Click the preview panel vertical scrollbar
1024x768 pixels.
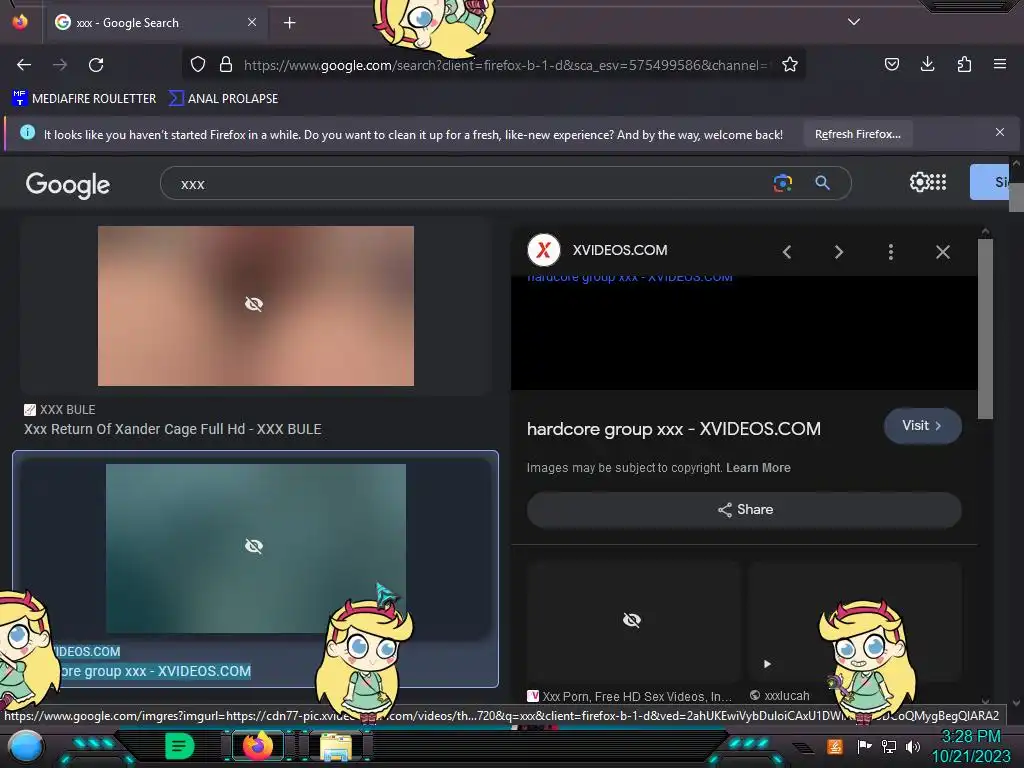985,330
